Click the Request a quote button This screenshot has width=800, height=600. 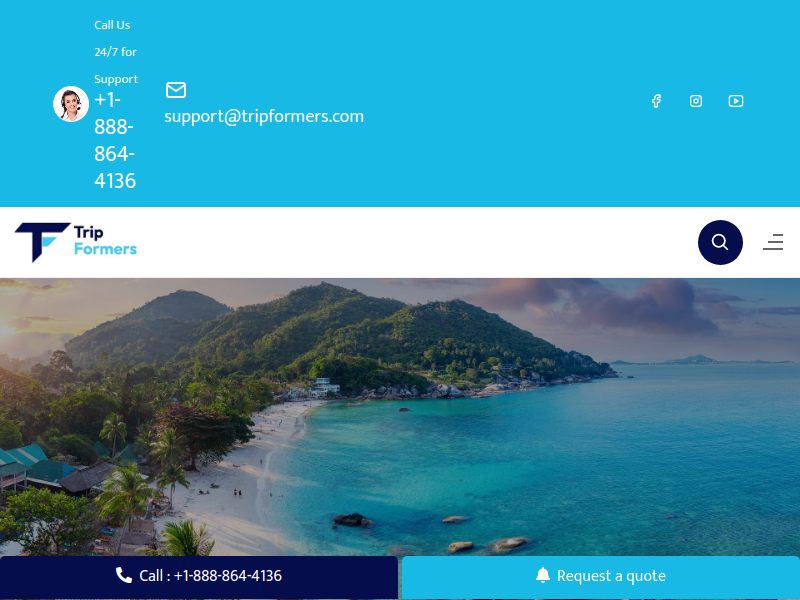click(601, 577)
